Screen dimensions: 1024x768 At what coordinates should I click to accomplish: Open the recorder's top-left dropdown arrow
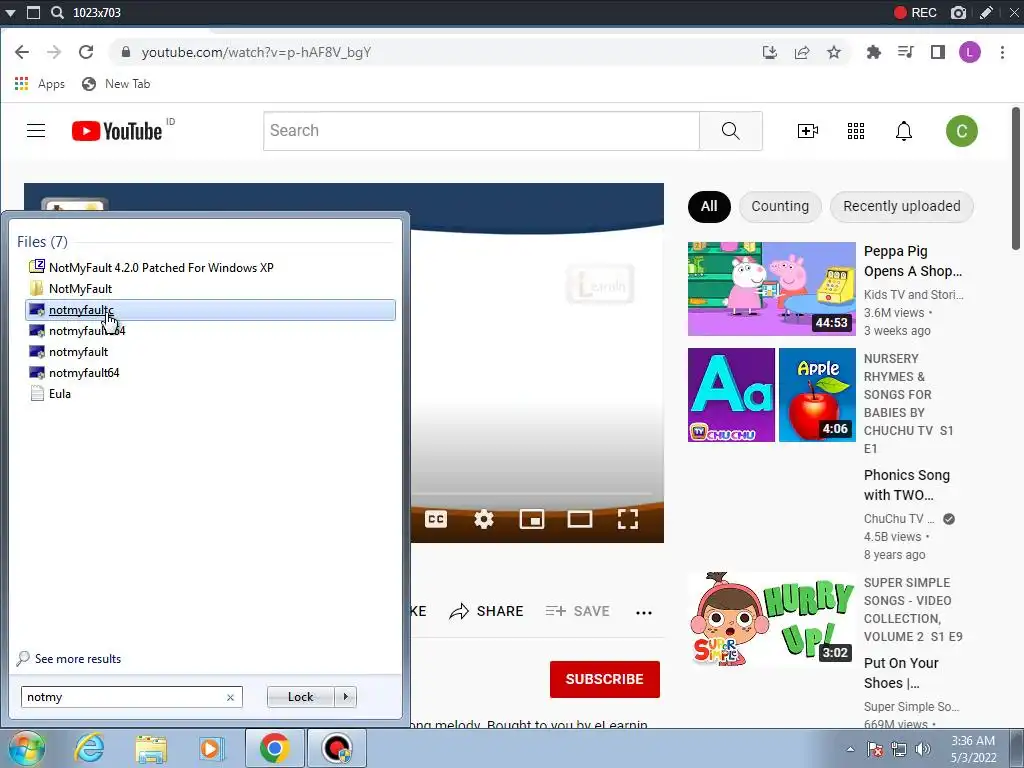(10, 12)
